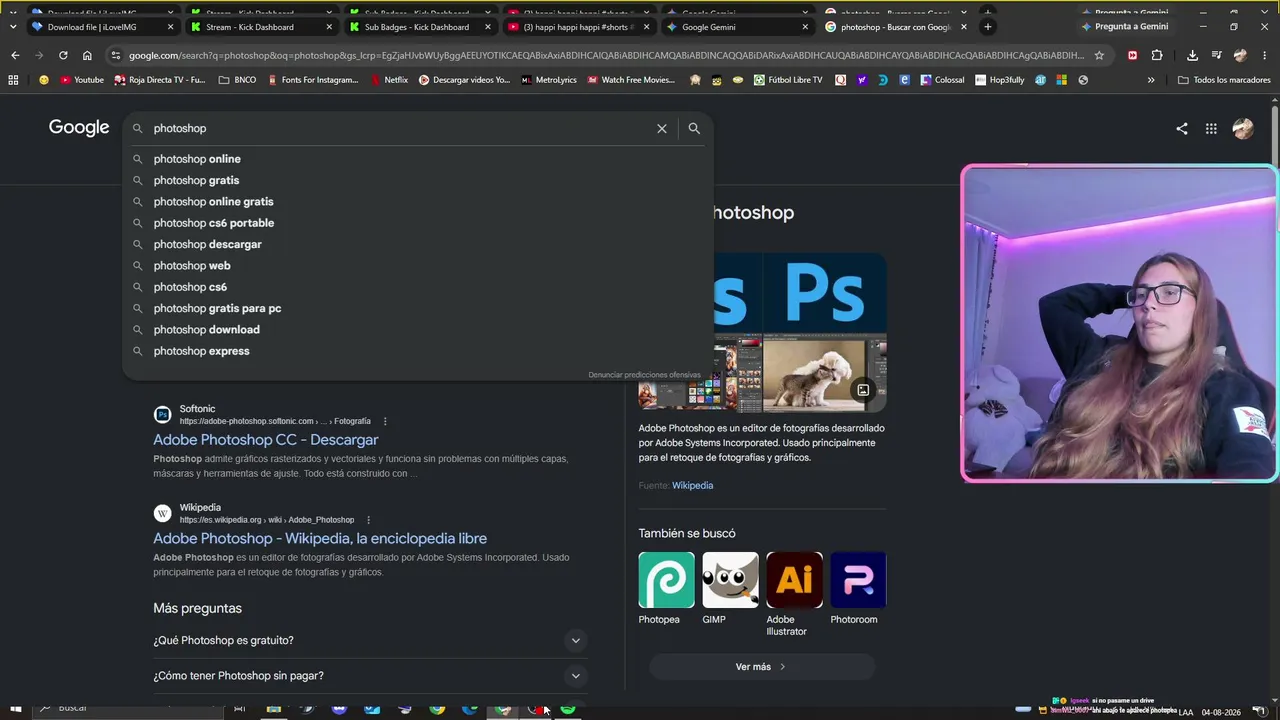Open Photopea from related searches

(x=666, y=589)
